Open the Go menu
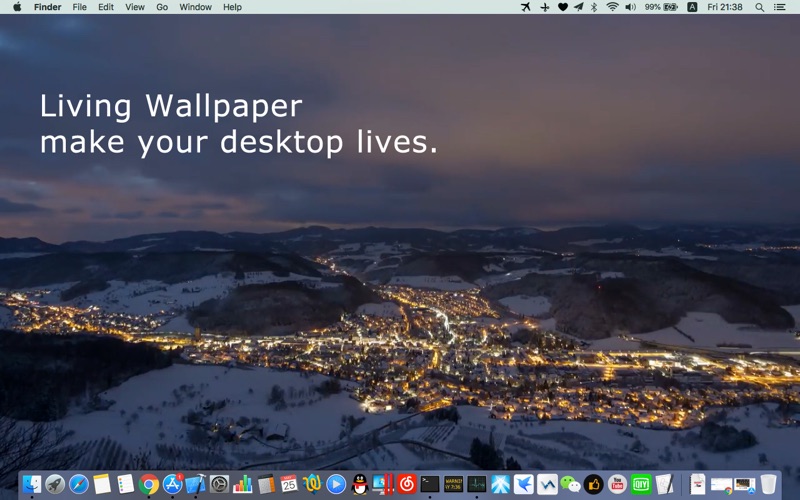 [162, 7]
